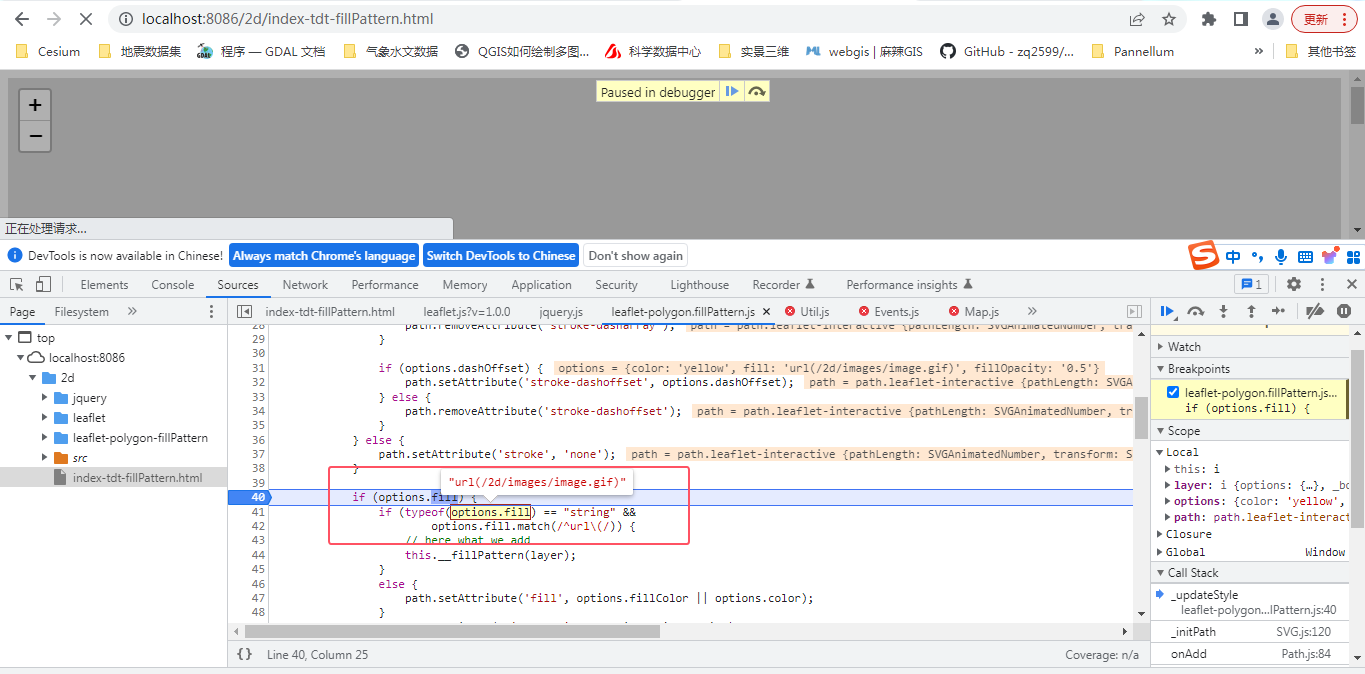1365x674 pixels.
Task: Click Switch DevTools to Chinese button
Action: (501, 256)
